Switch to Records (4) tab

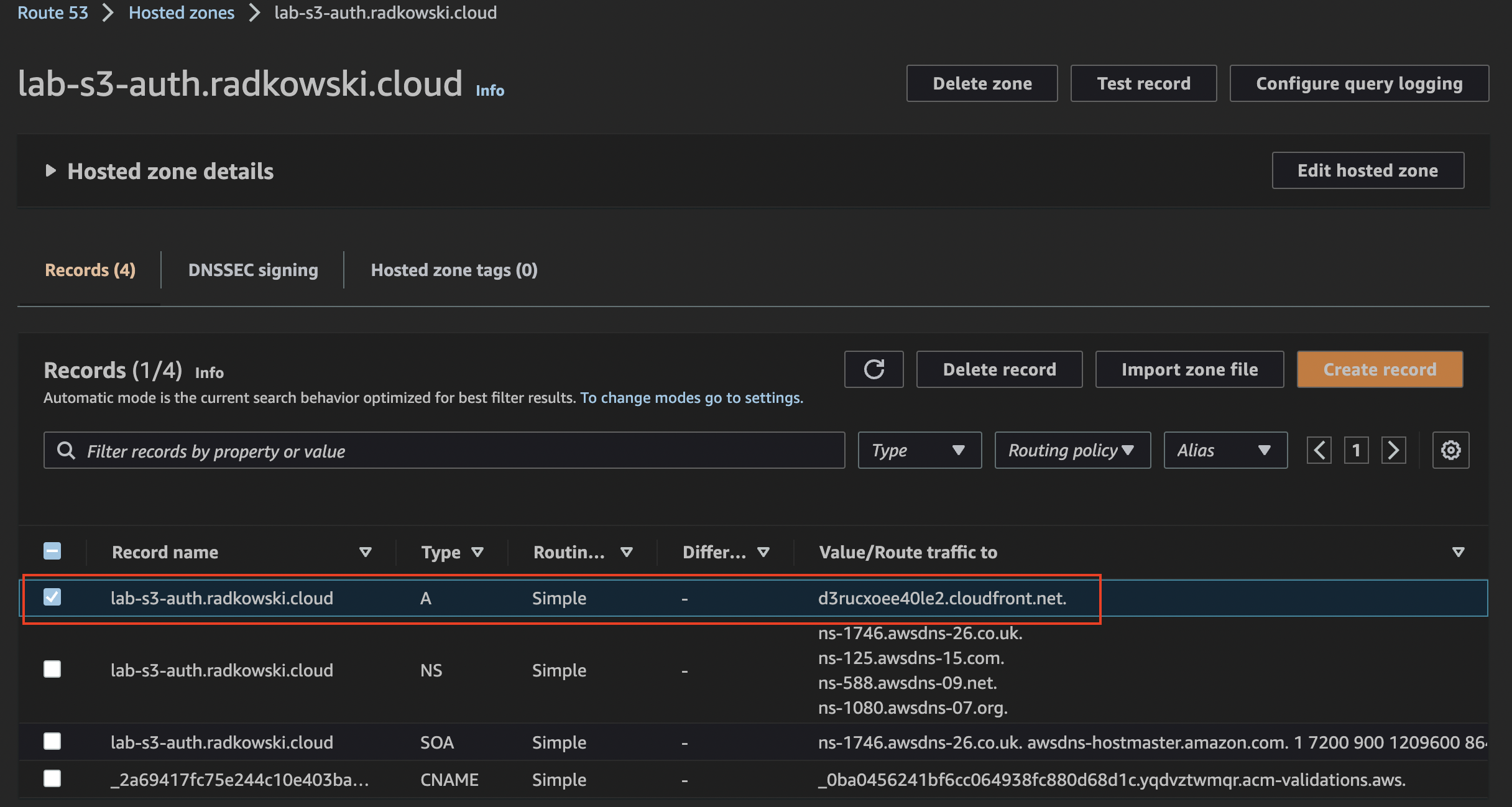coord(90,270)
